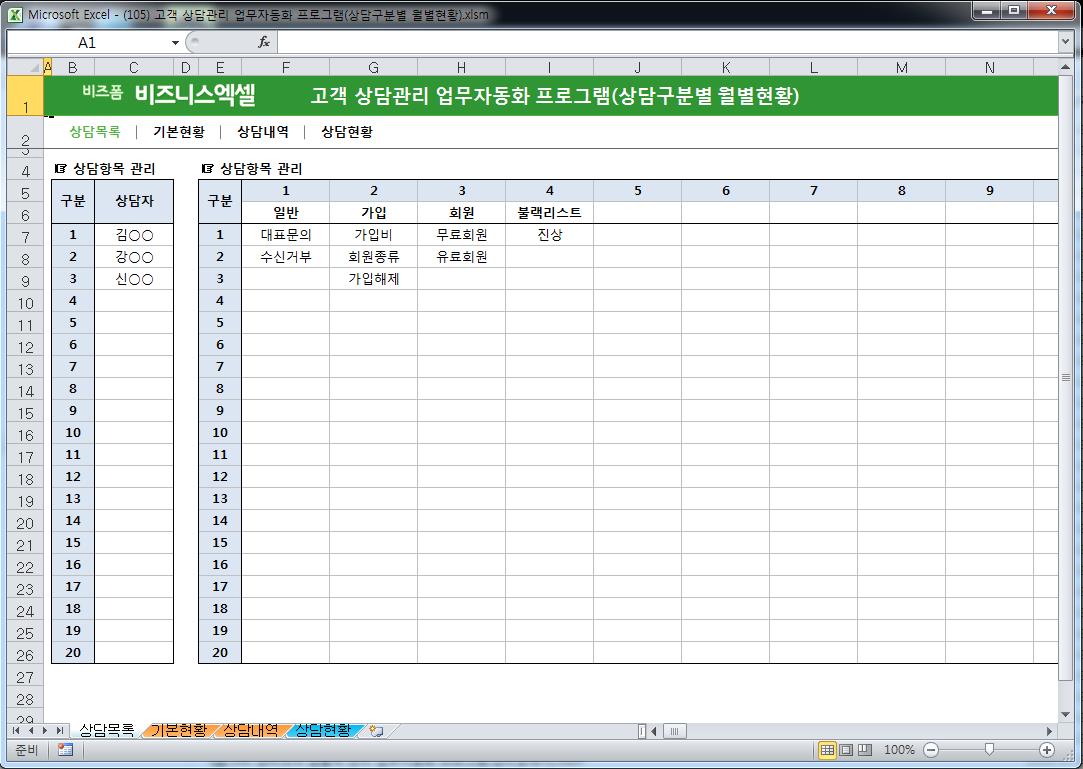Viewport: 1083px width, 769px height.
Task: Switch to the 기본현황 sheet tab
Action: point(179,730)
